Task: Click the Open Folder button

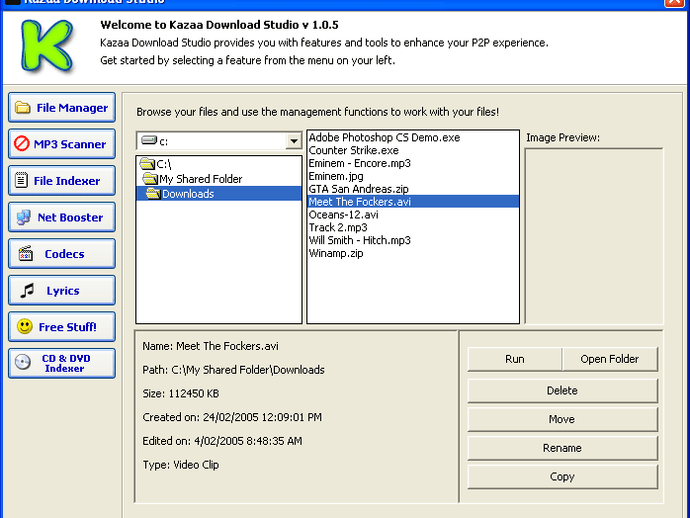Action: tap(609, 359)
